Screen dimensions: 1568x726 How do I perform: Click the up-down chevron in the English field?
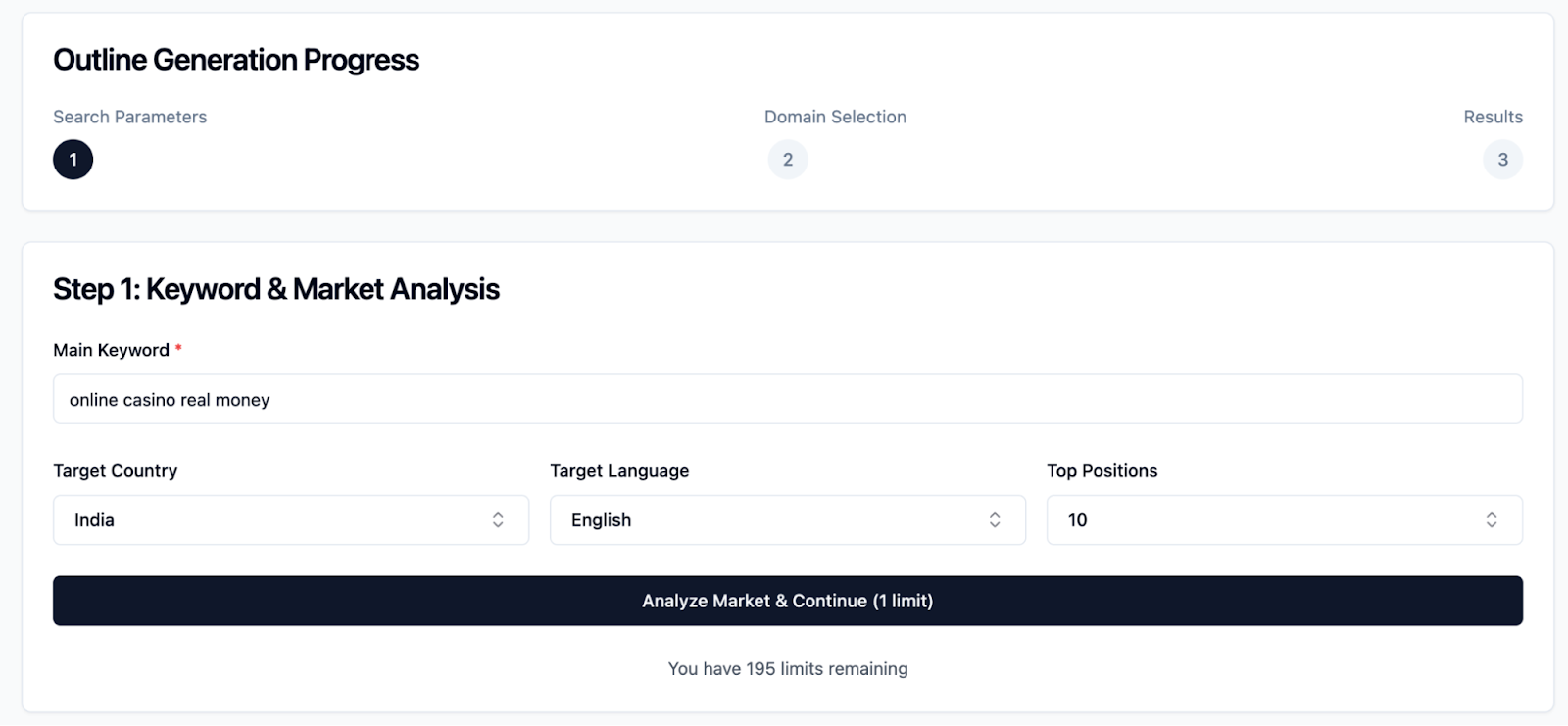click(x=995, y=520)
